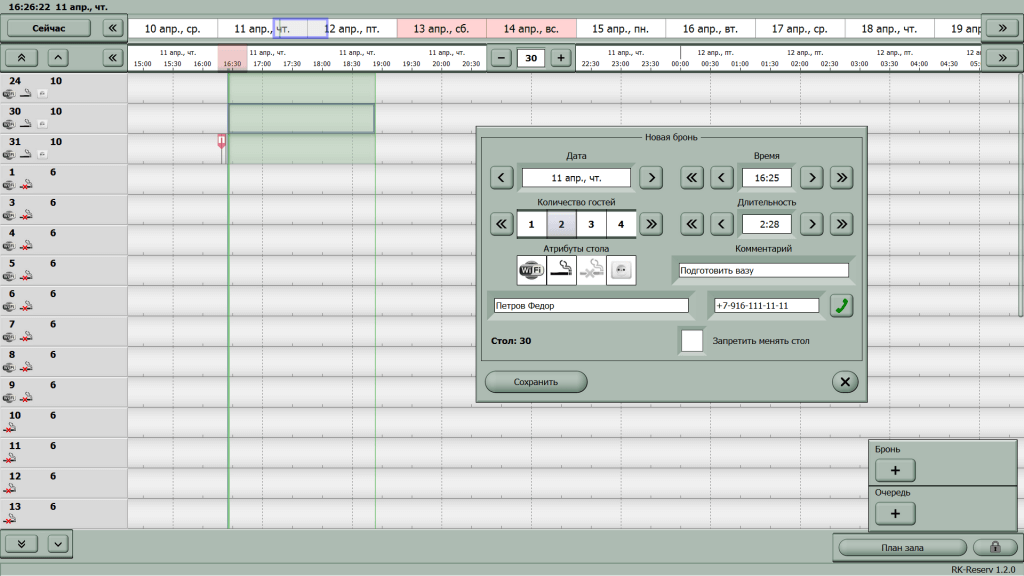Move table list up one row
This screenshot has width=1024, height=576.
(x=58, y=58)
